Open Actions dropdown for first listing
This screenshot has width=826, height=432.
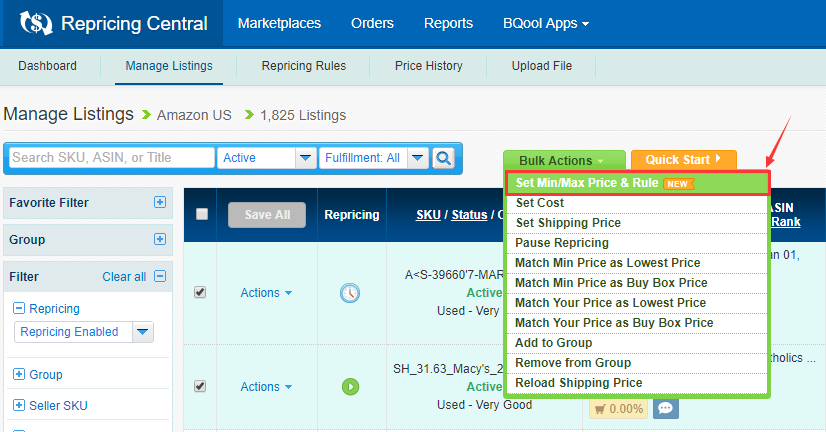[266, 293]
